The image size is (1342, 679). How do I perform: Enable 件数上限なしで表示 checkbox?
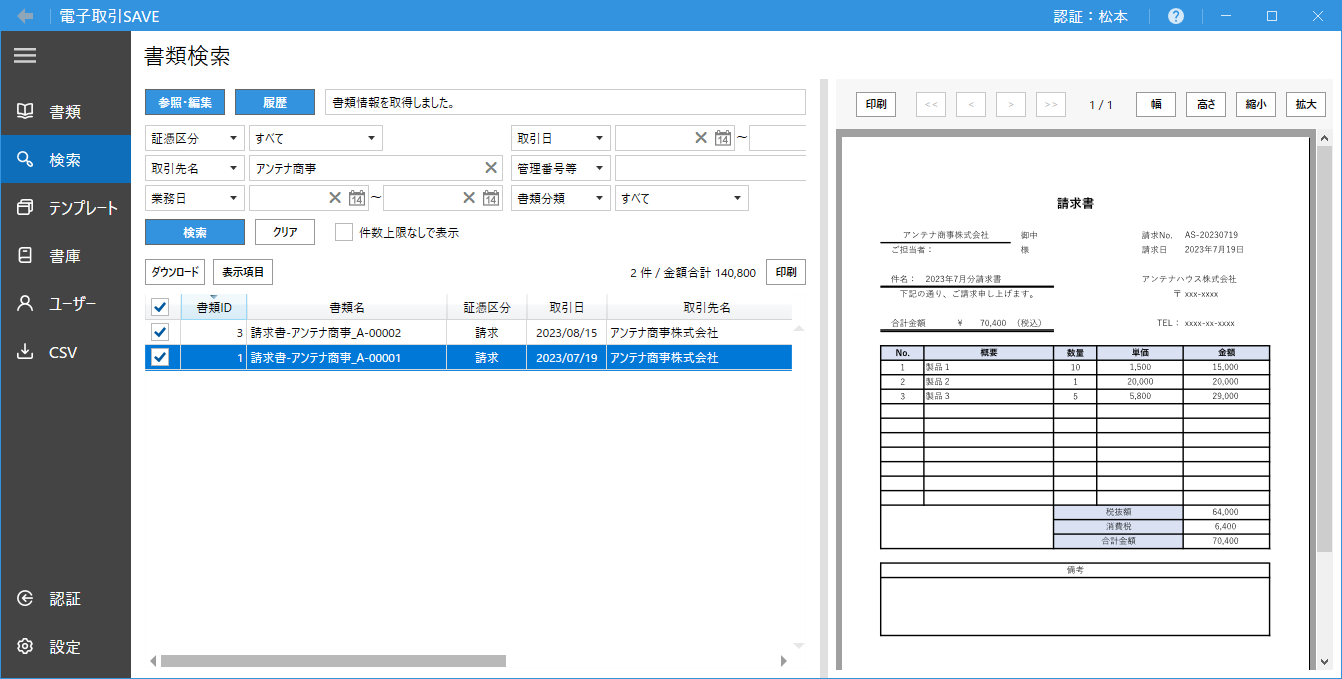(x=344, y=232)
